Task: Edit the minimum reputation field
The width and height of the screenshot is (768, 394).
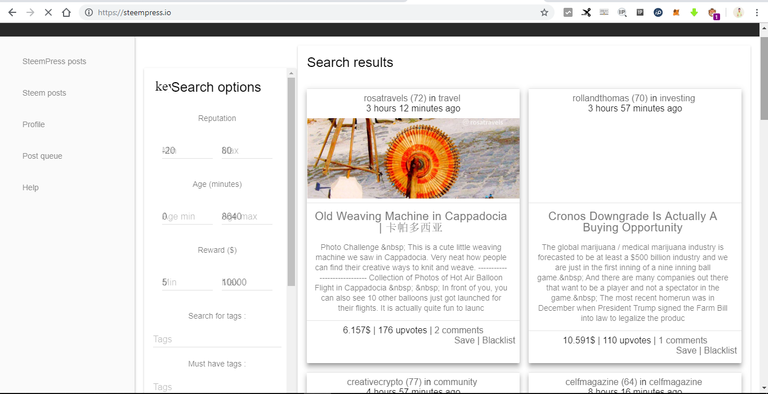Action: pos(188,151)
